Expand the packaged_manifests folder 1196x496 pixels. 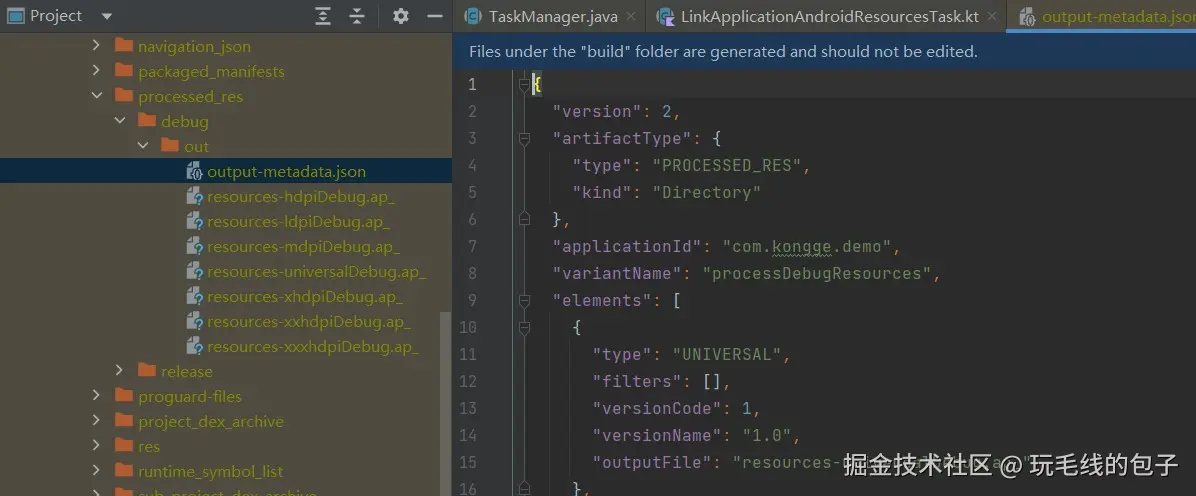coord(96,71)
